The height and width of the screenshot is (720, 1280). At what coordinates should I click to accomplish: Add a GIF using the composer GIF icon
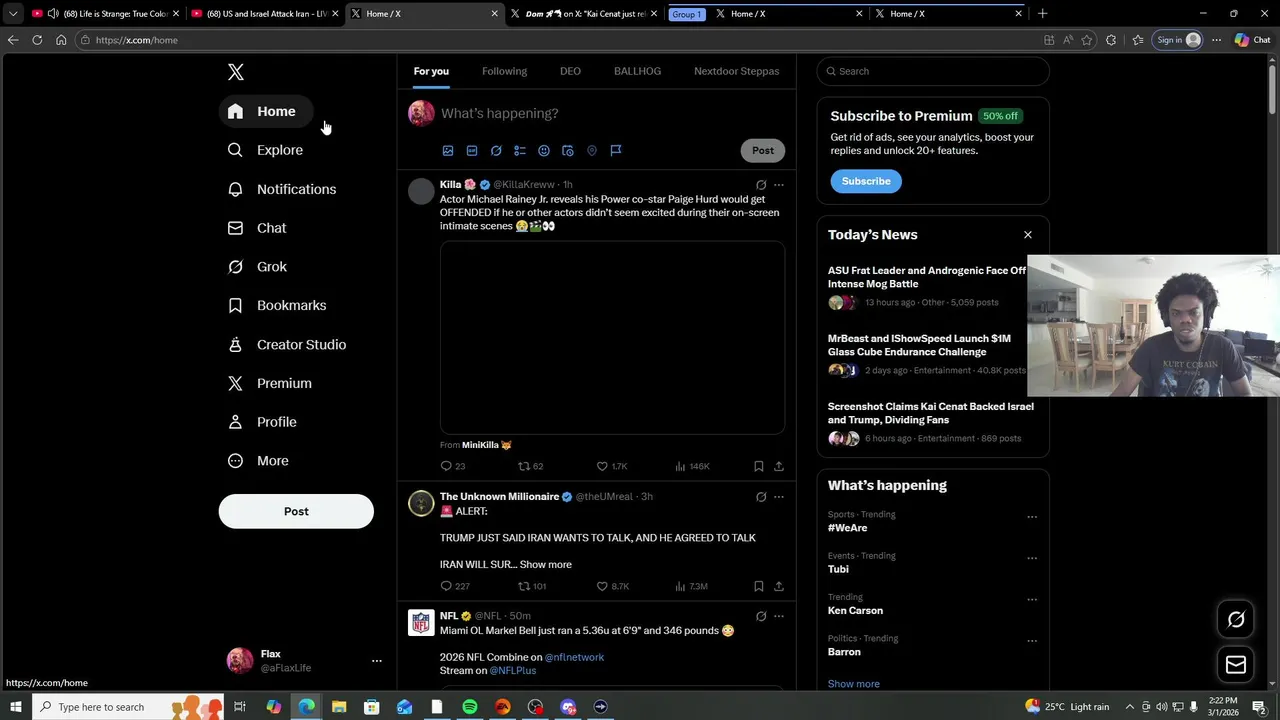click(x=472, y=150)
